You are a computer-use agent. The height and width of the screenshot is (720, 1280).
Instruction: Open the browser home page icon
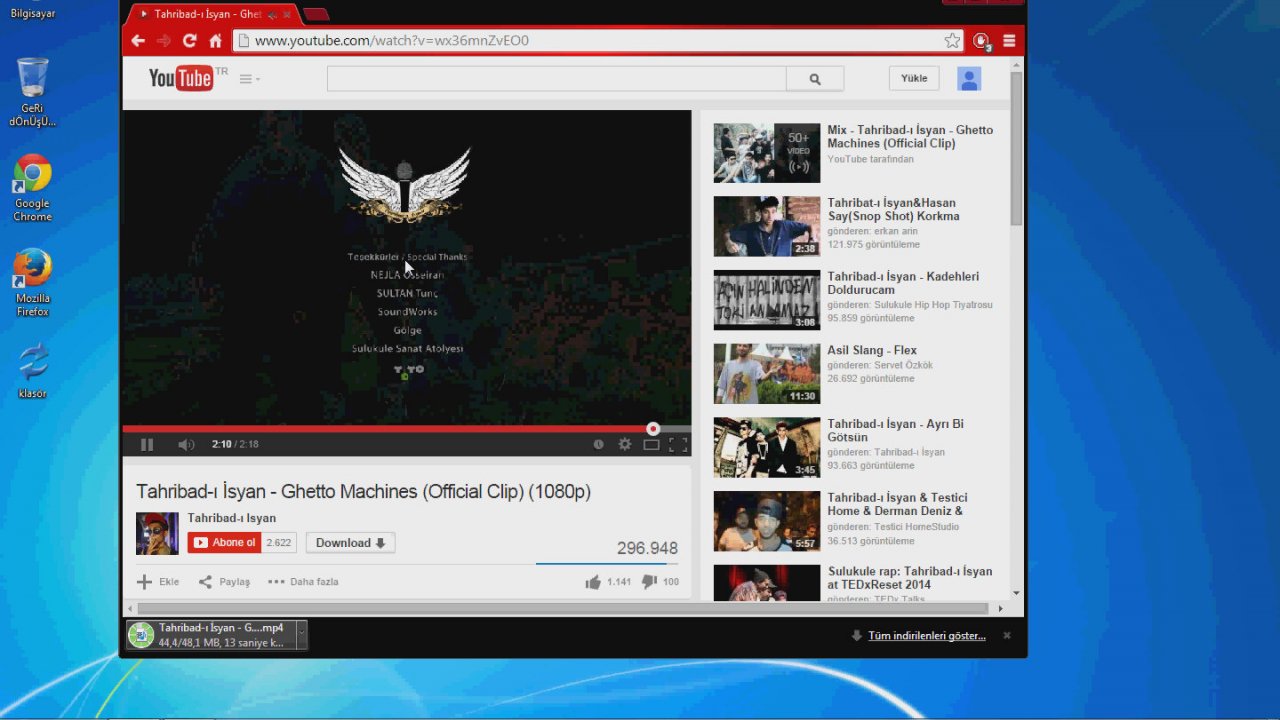click(x=215, y=41)
